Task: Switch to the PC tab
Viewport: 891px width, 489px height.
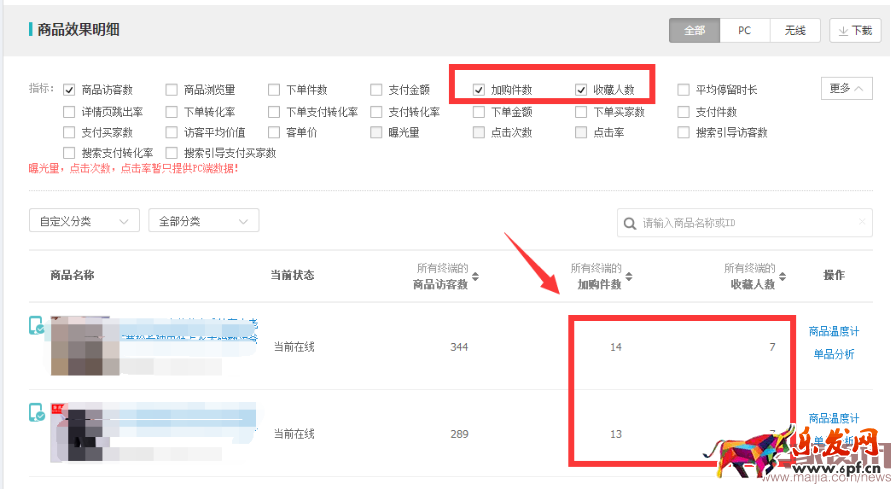Action: tap(745, 31)
